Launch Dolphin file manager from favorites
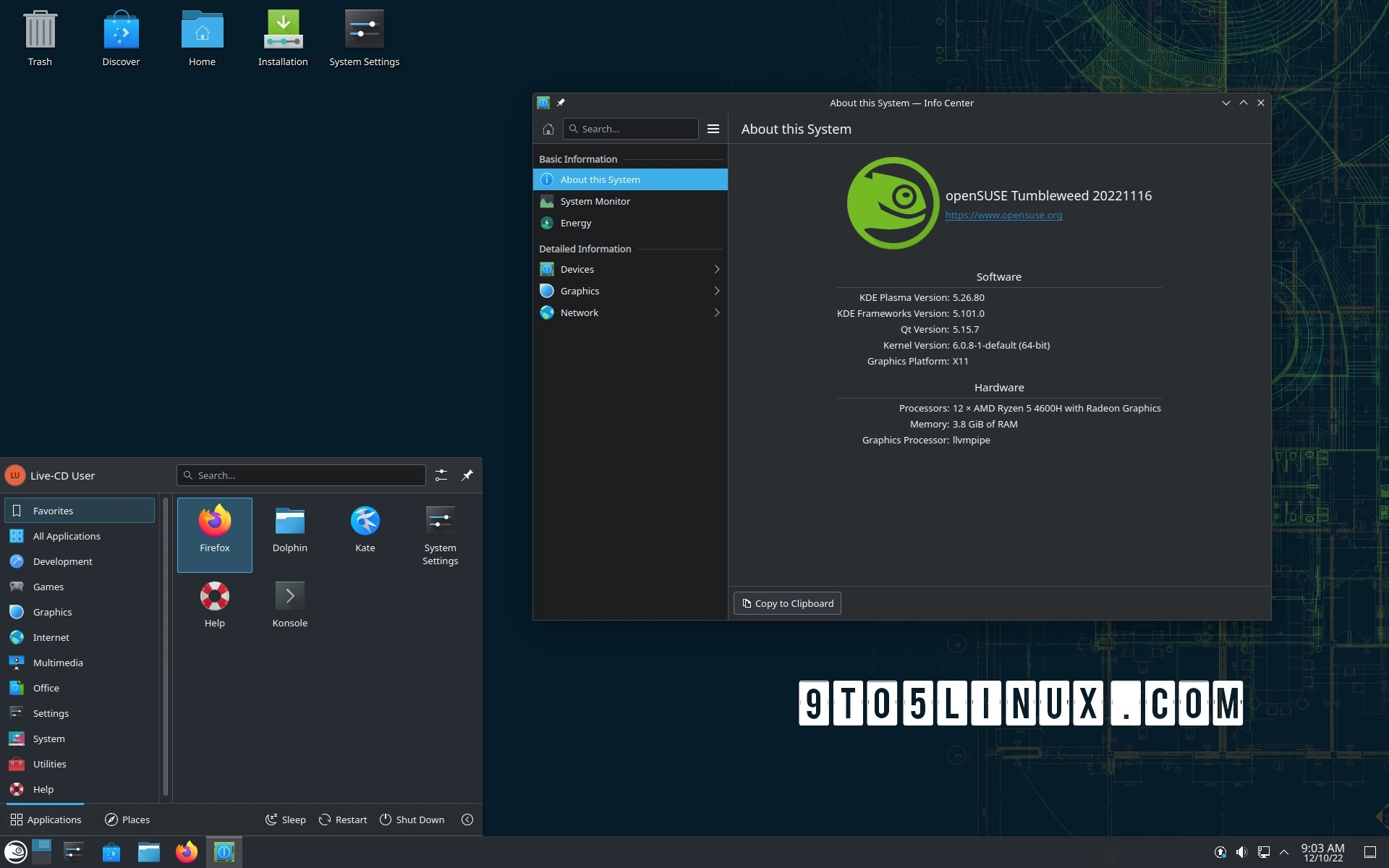 pyautogui.click(x=289, y=528)
